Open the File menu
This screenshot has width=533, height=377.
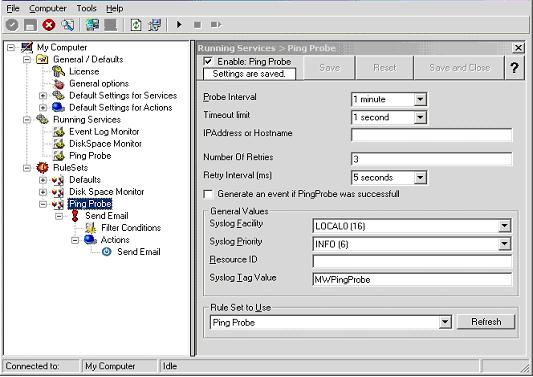[13, 8]
